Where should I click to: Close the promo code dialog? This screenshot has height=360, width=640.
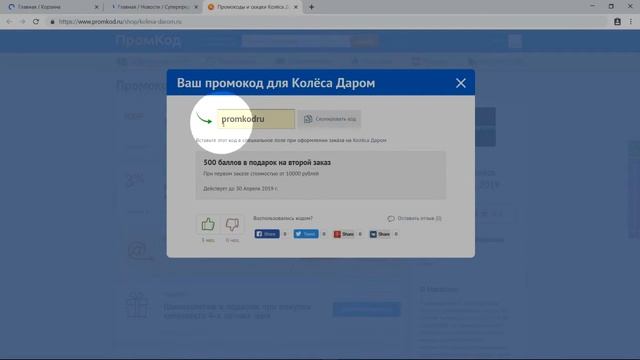[461, 83]
